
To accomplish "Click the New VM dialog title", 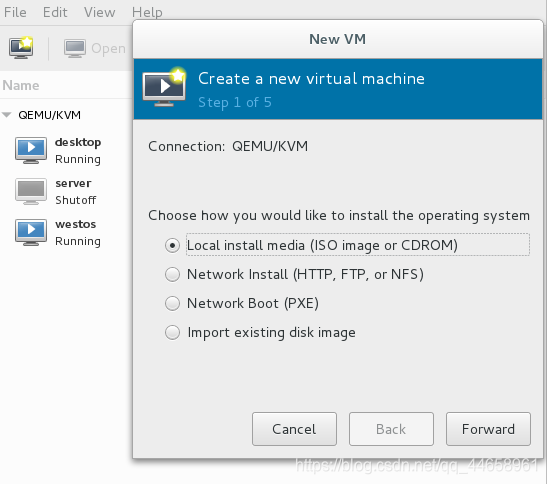I will [x=337, y=39].
